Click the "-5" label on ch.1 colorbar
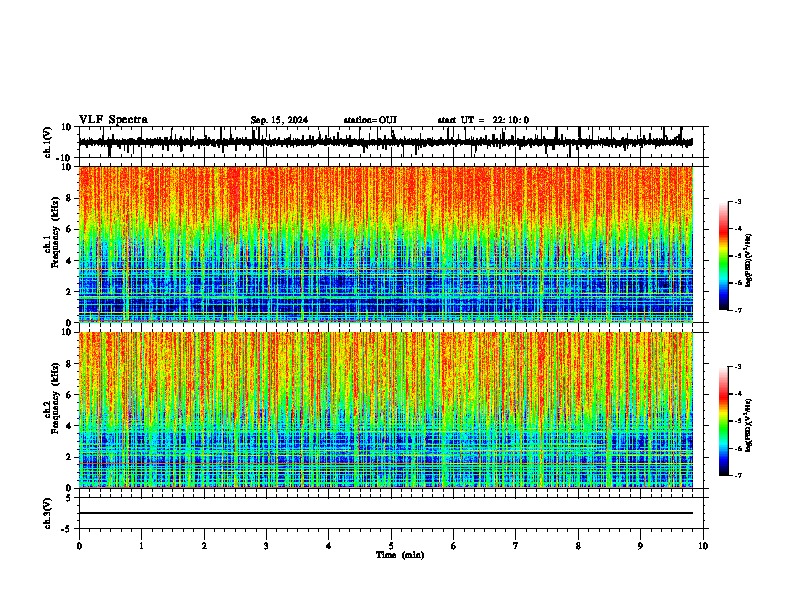 click(x=737, y=256)
